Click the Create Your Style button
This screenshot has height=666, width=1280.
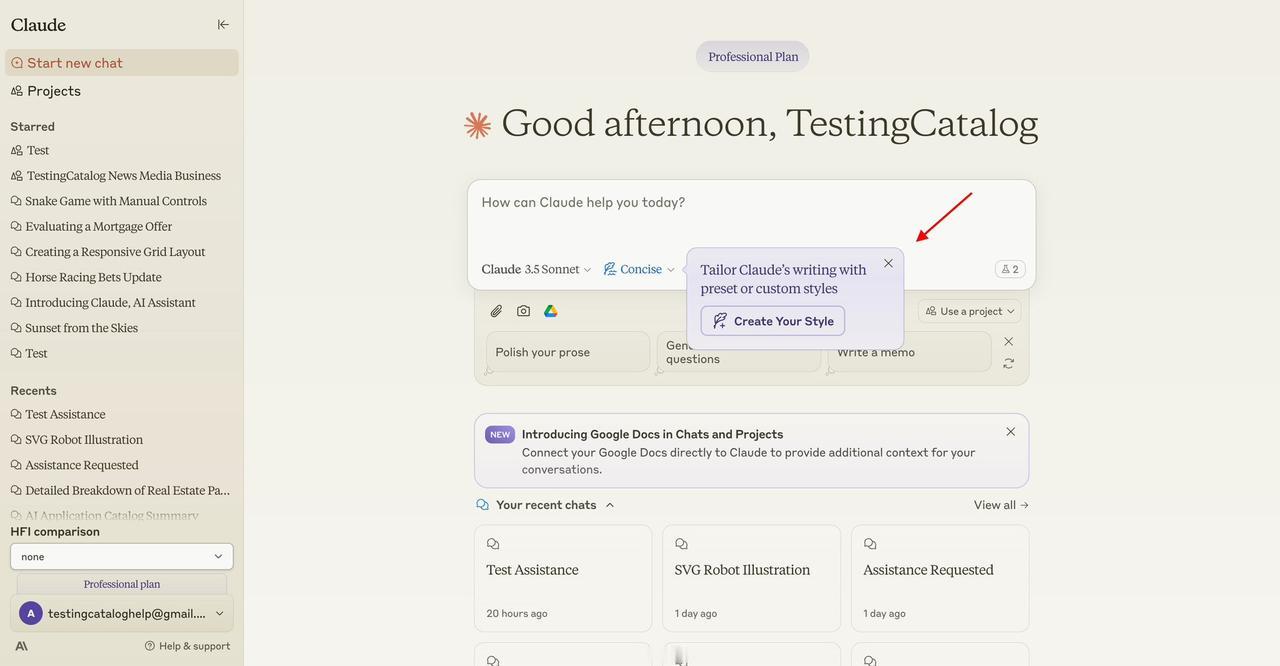(x=773, y=321)
